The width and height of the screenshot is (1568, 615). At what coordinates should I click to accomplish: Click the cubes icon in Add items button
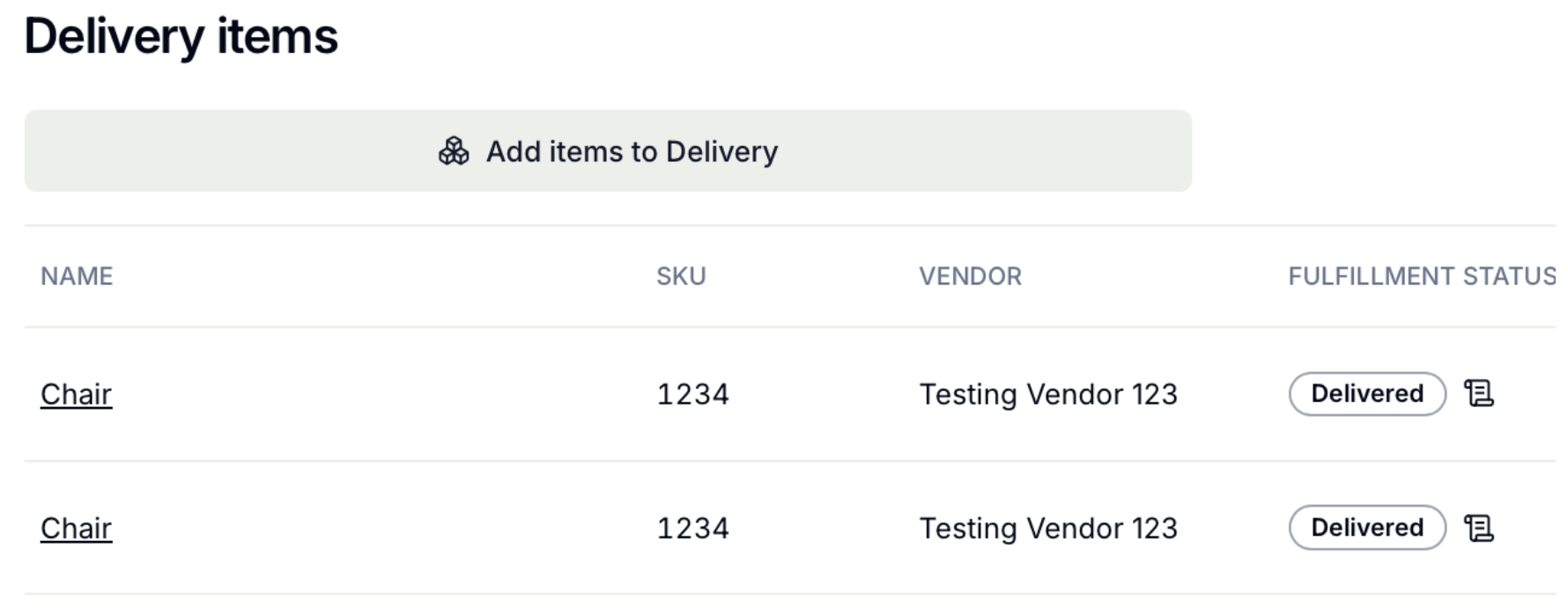454,152
